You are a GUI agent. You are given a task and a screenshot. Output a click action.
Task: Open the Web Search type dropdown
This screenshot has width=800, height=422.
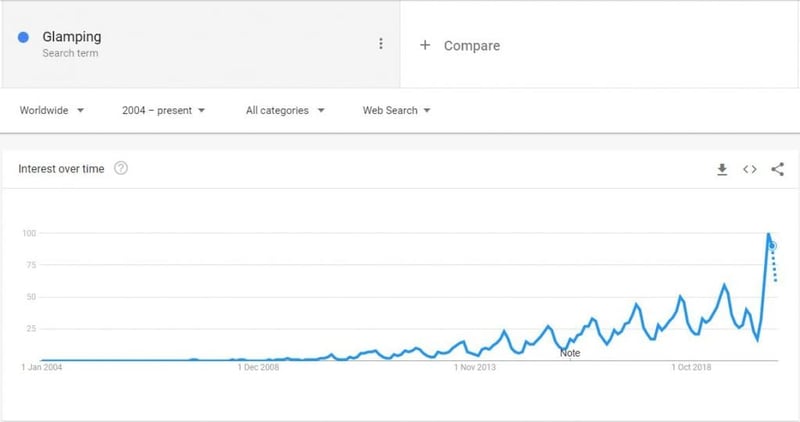point(396,110)
